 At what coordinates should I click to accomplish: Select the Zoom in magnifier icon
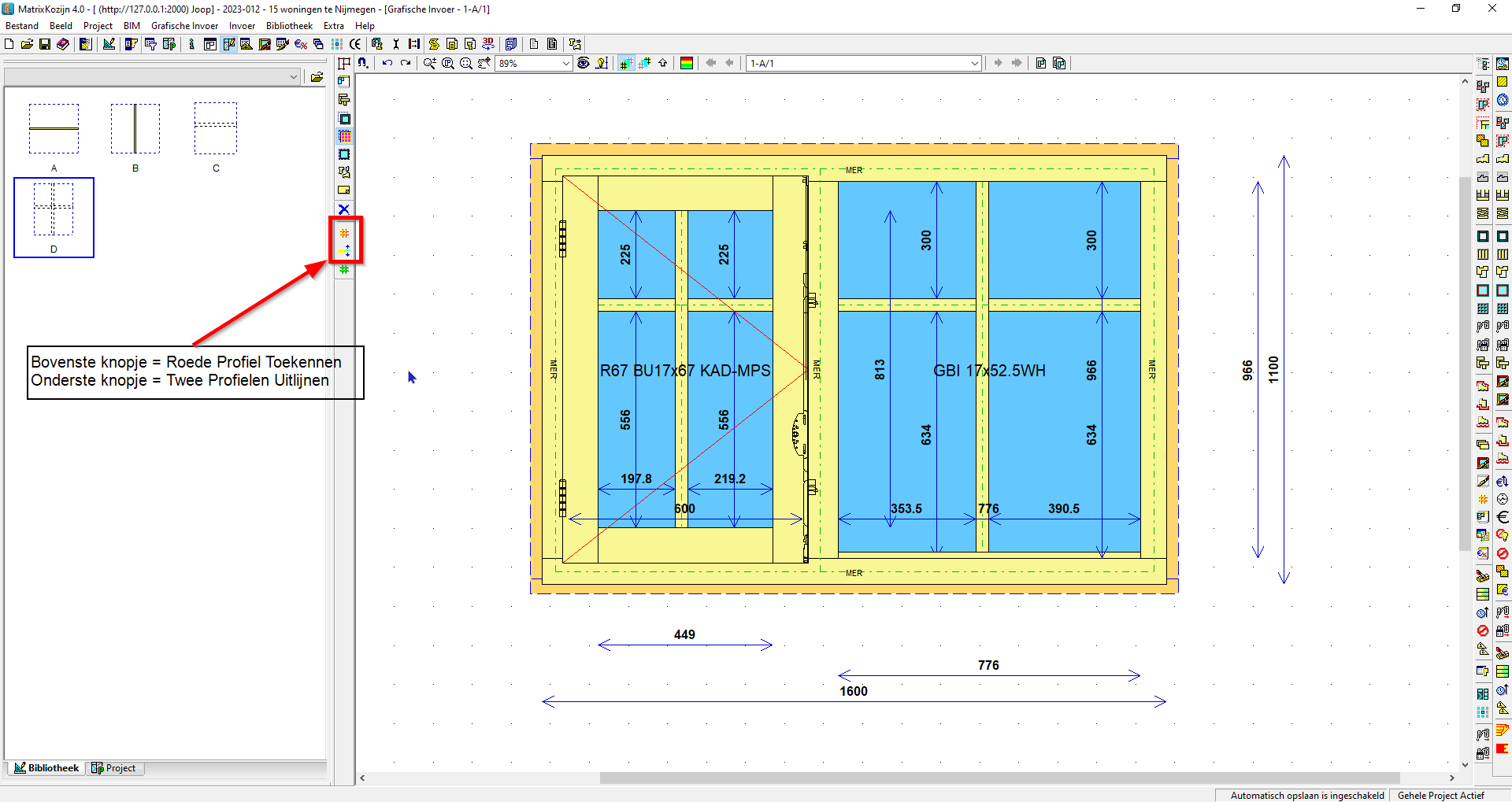429,64
